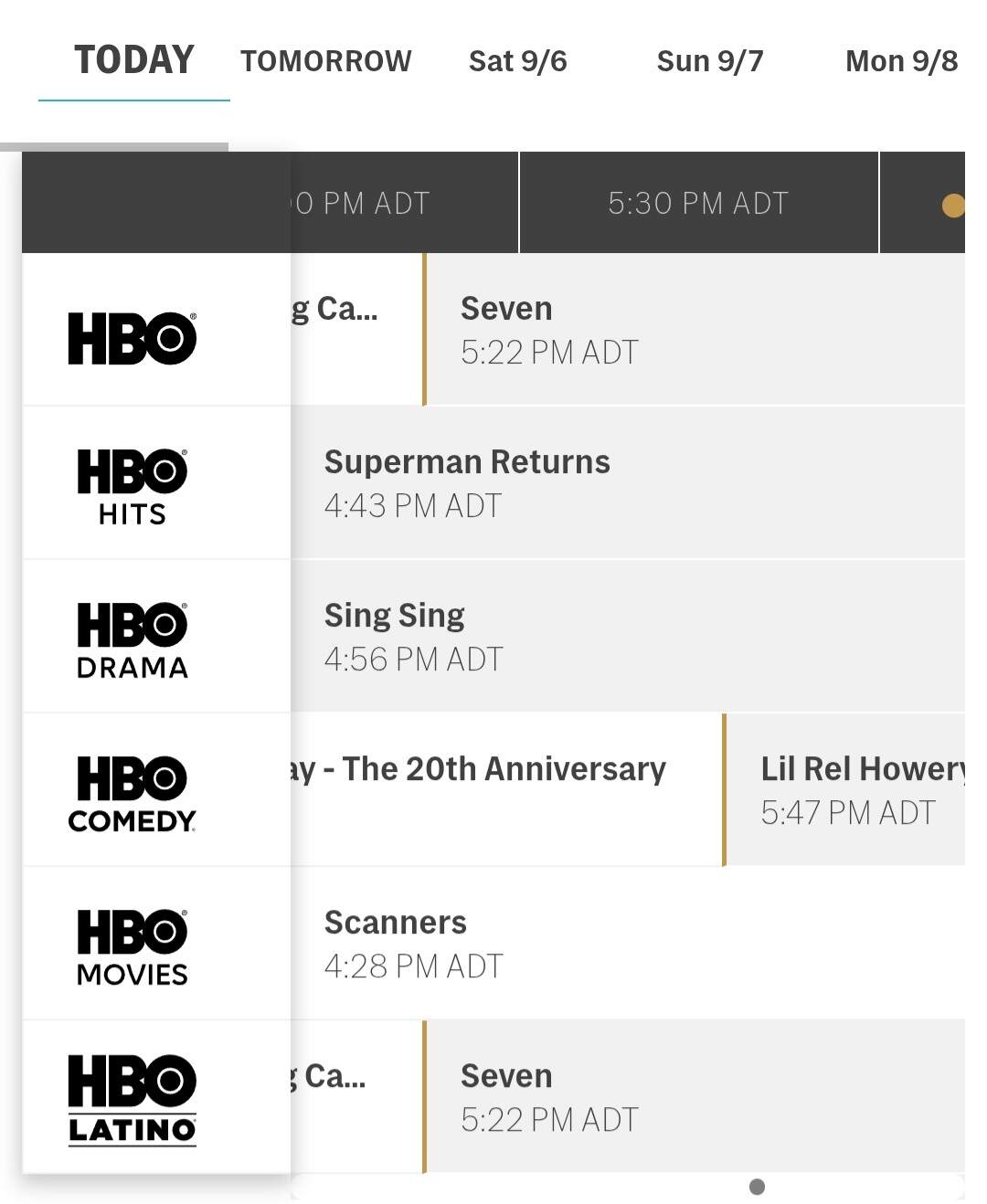Select the Sat 9/6 schedule tab
The image size is (987, 1204).
click(x=517, y=61)
